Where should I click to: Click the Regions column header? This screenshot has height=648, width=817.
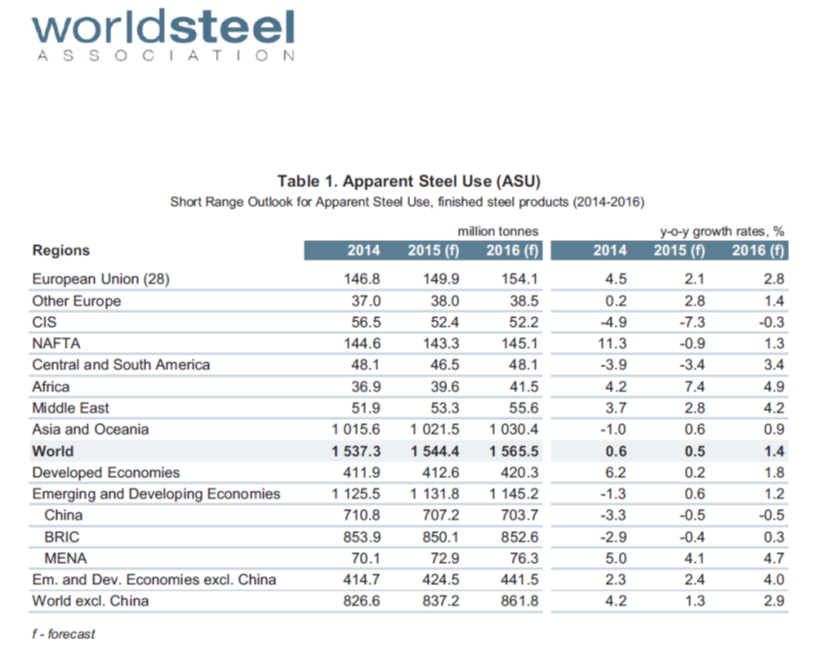point(61,250)
